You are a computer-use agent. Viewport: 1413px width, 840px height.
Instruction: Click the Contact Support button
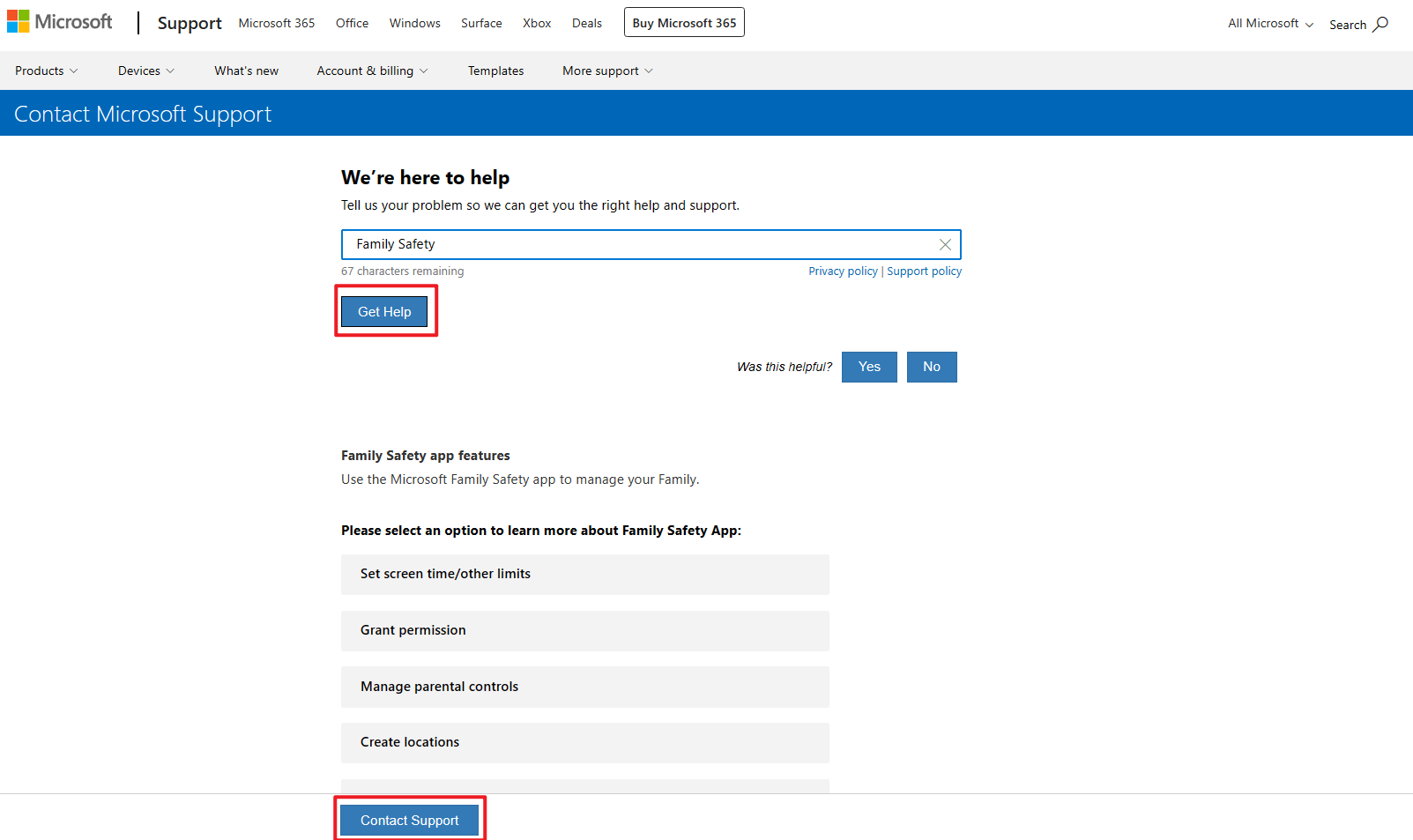click(x=410, y=820)
